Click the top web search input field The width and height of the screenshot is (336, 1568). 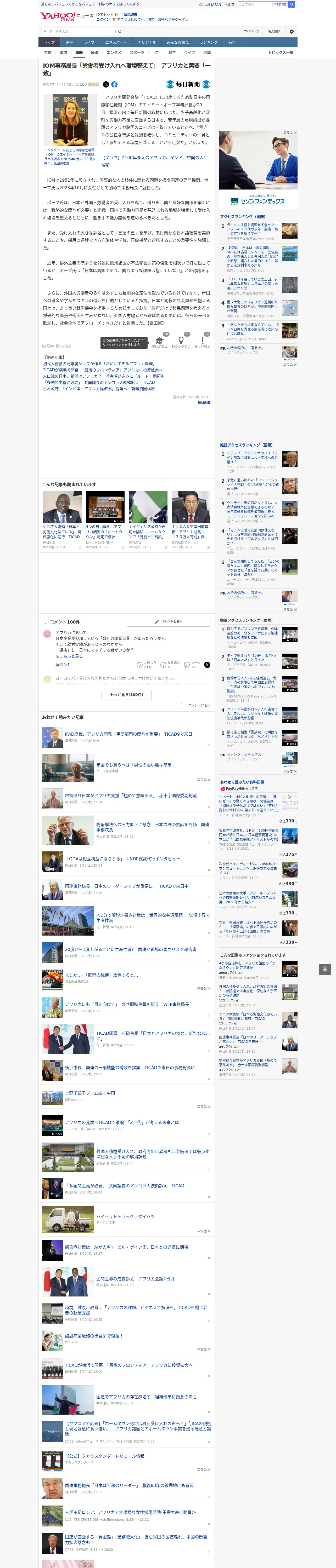254,4
